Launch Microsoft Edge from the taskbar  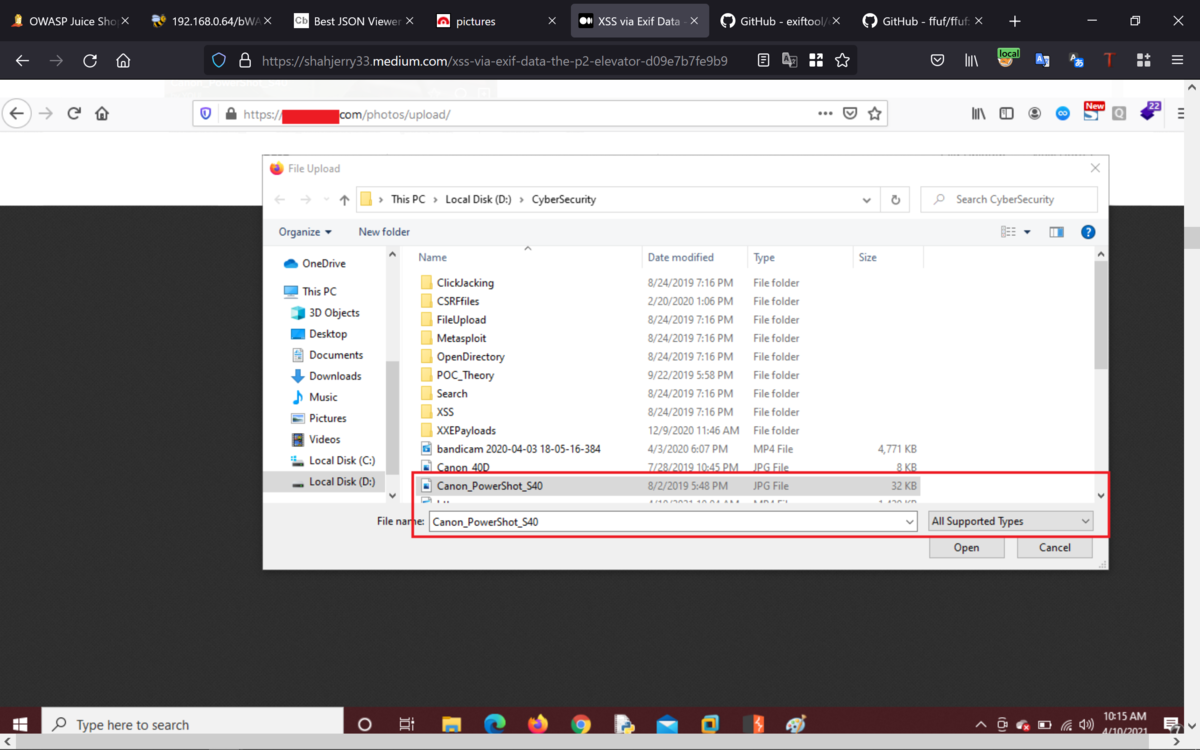pos(494,724)
